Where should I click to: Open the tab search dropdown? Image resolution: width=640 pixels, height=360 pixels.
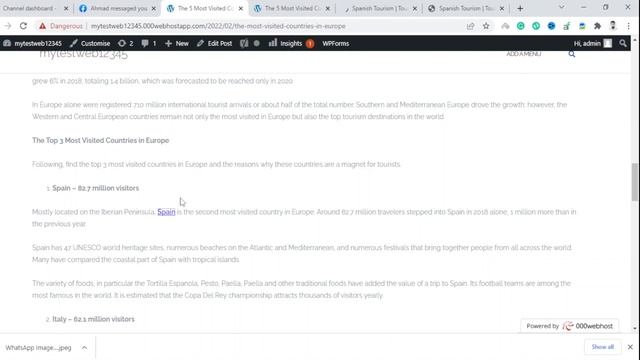point(562,7)
